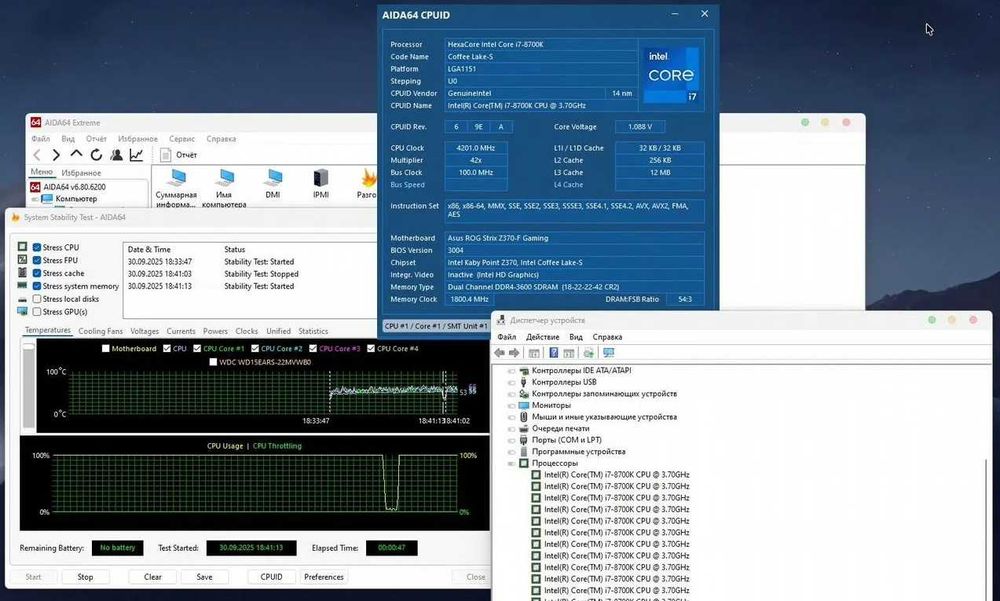Expand Контроллеры IDE ATA/ATAPI node
Screen dimensions: 1000x601
pyautogui.click(x=511, y=371)
